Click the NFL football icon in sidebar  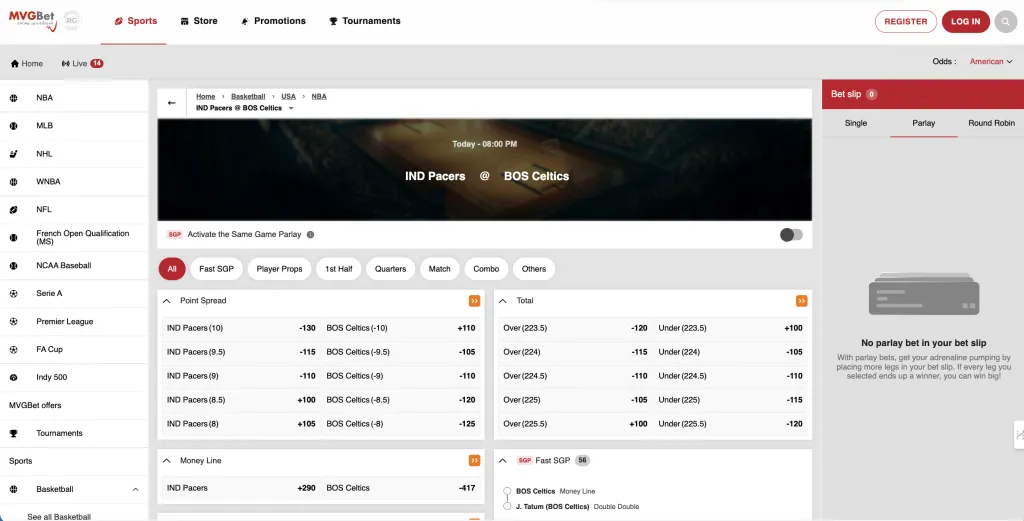tap(13, 210)
